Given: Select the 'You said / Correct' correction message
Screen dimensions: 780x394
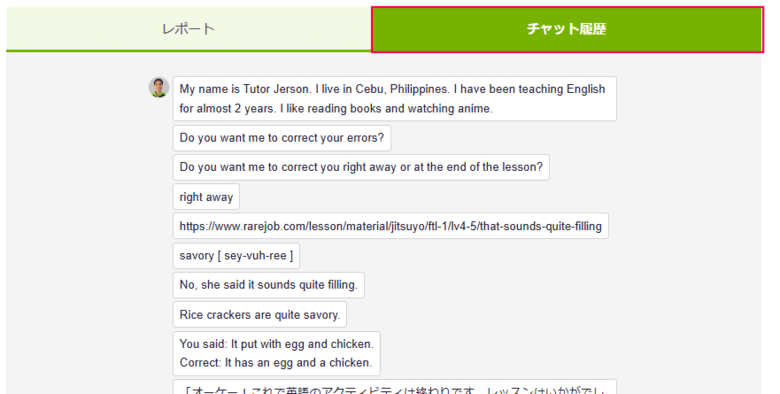Looking at the screenshot, I should click(277, 354).
